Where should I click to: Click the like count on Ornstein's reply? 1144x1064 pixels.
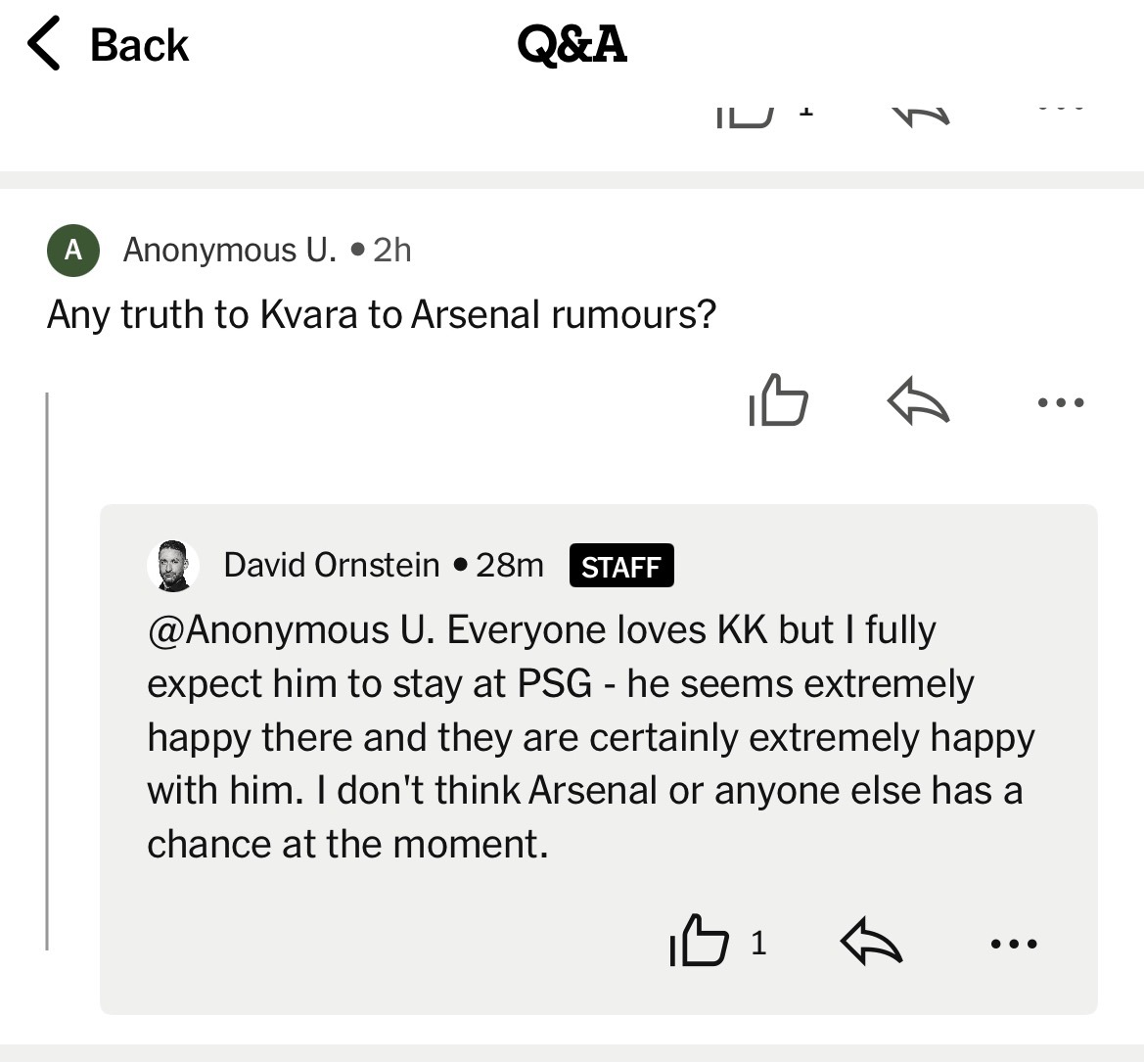coord(758,943)
